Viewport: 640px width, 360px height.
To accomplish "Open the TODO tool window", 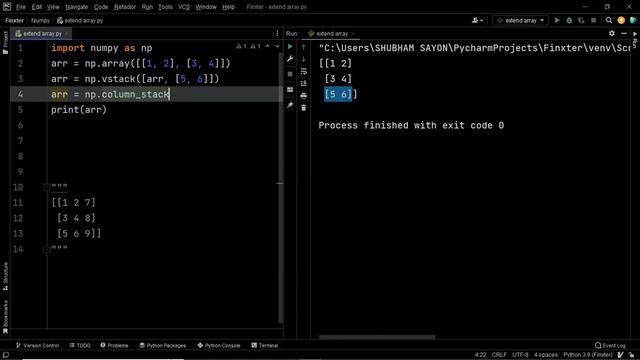I will click(80, 345).
